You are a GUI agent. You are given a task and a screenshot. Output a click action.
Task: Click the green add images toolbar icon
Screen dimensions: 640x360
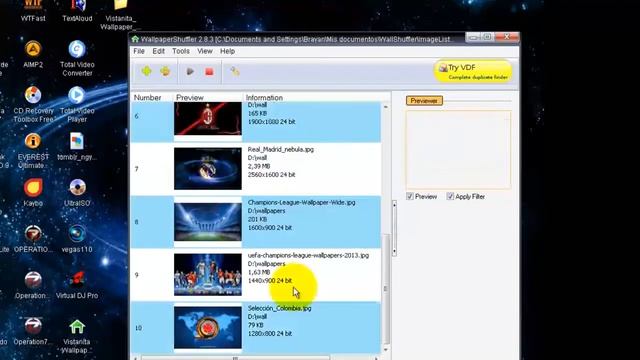[147, 71]
